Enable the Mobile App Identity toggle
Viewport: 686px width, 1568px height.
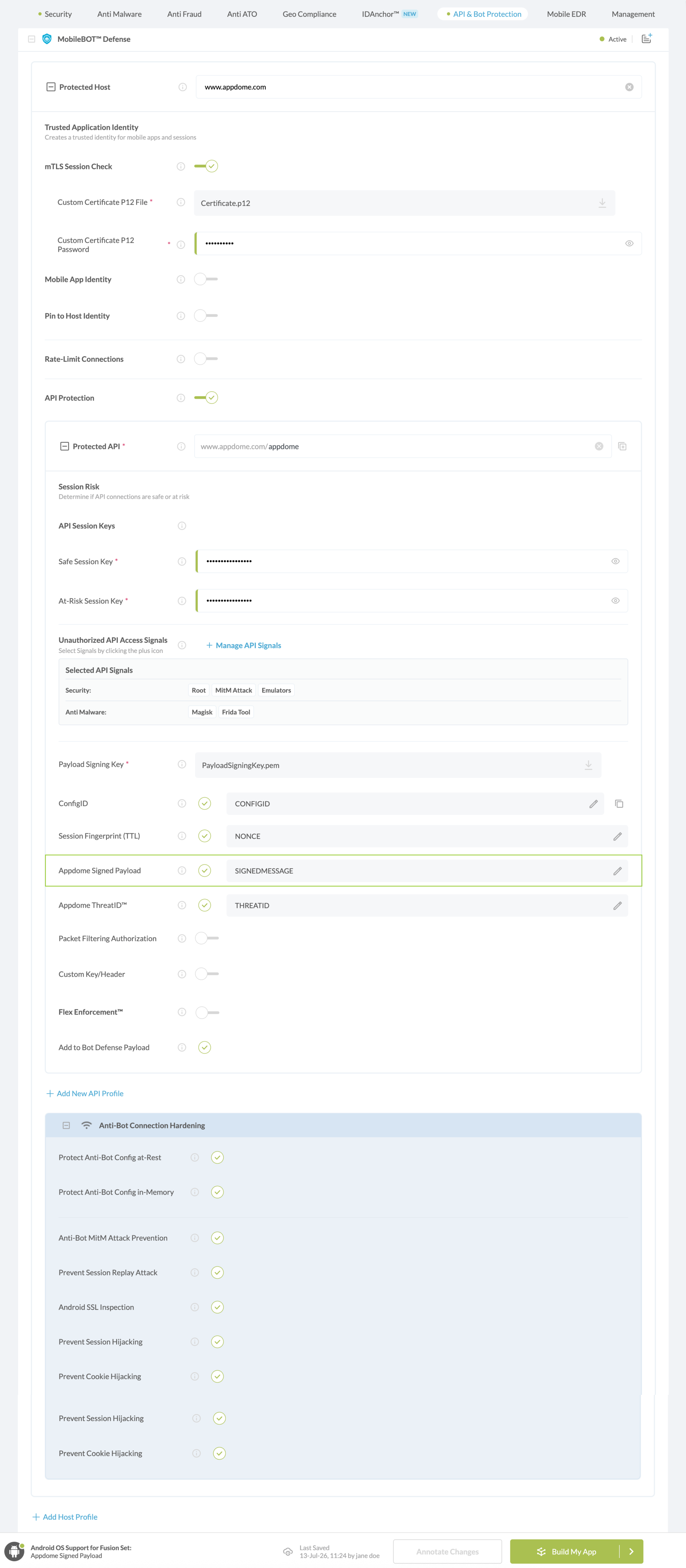pyautogui.click(x=206, y=279)
